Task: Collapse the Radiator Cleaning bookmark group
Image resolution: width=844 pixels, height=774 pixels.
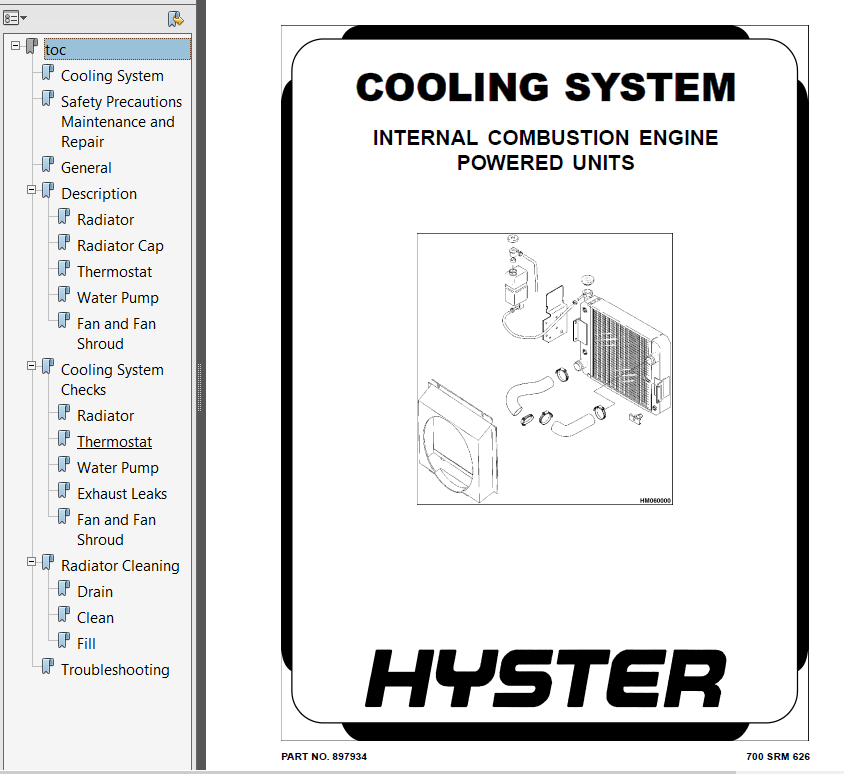Action: point(31,562)
